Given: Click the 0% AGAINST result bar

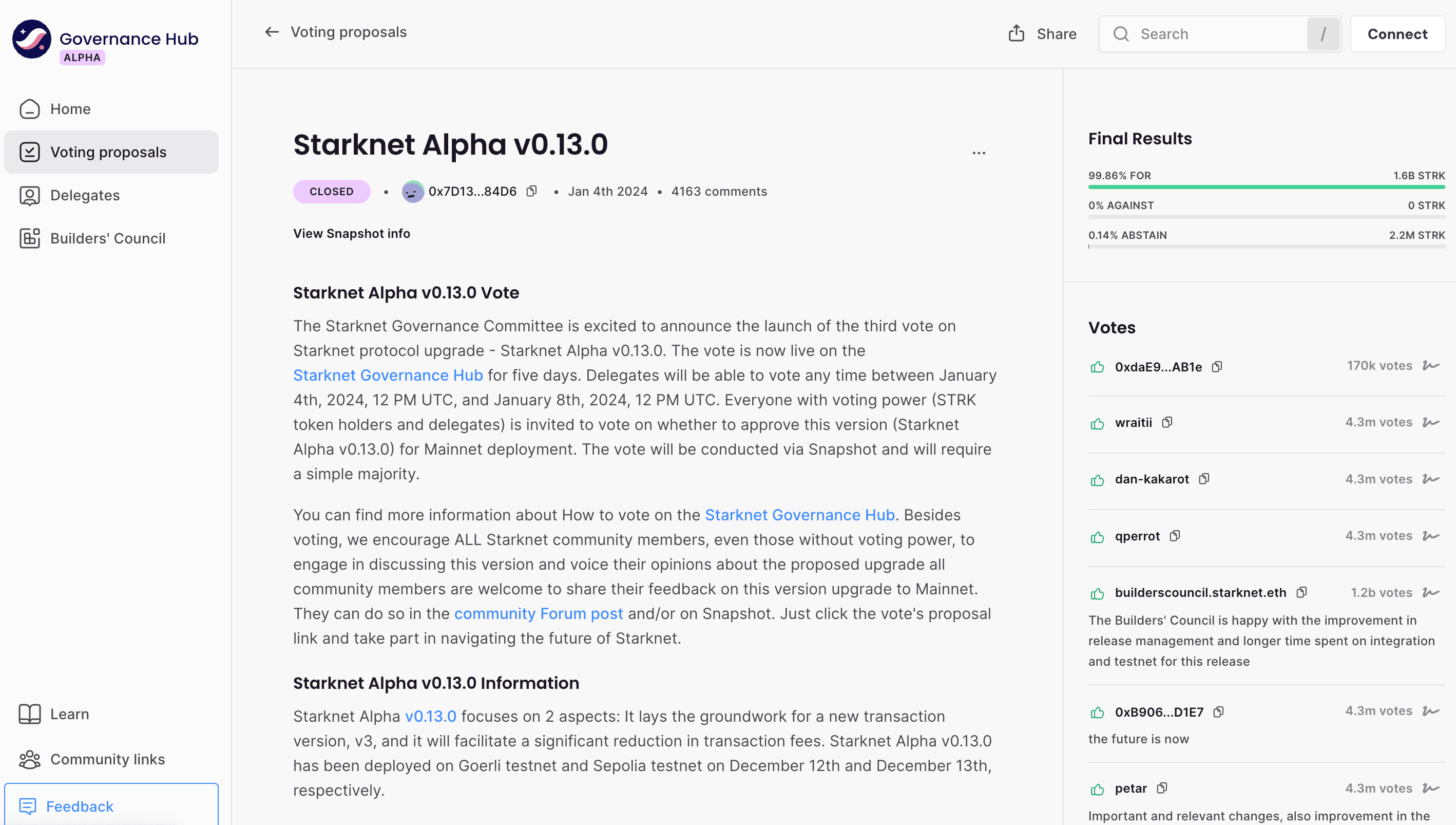Looking at the screenshot, I should (1267, 216).
